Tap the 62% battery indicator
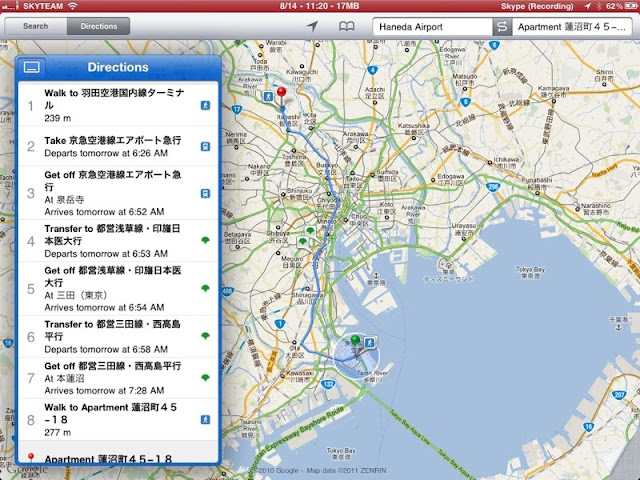 (x=620, y=6)
